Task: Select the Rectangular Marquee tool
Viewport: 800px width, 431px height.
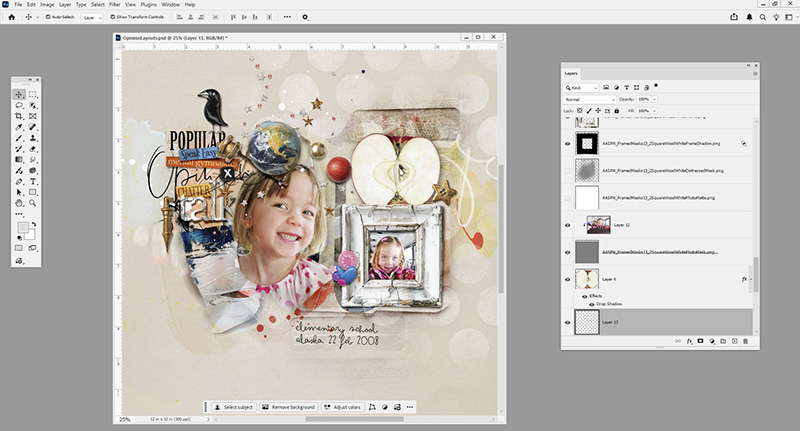Action: click(x=33, y=94)
